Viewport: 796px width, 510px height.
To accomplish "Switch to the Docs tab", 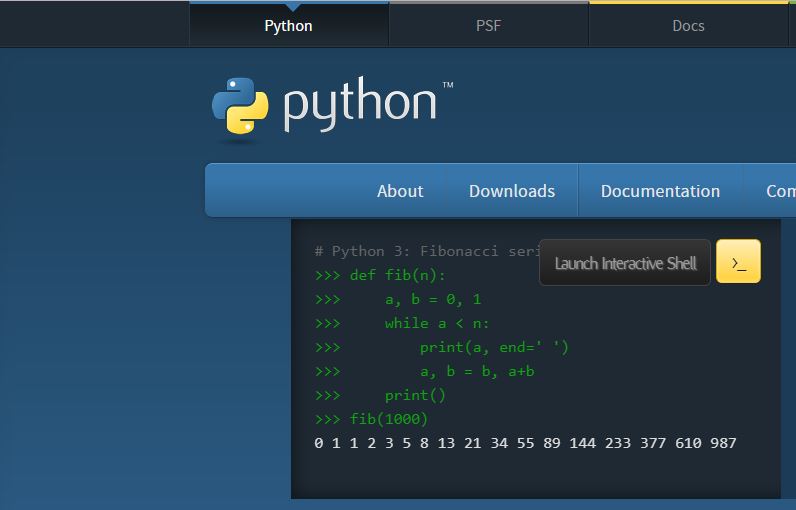I will (x=688, y=25).
